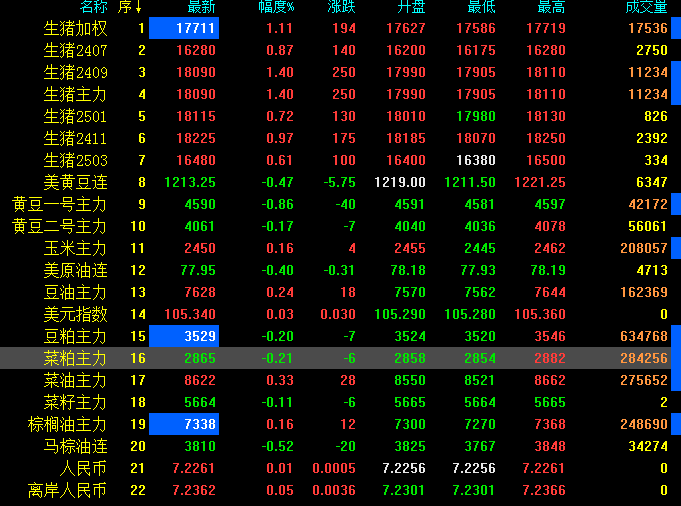Select the 菜油主力 row name
Viewport: 681px width, 506px height.
click(76, 380)
